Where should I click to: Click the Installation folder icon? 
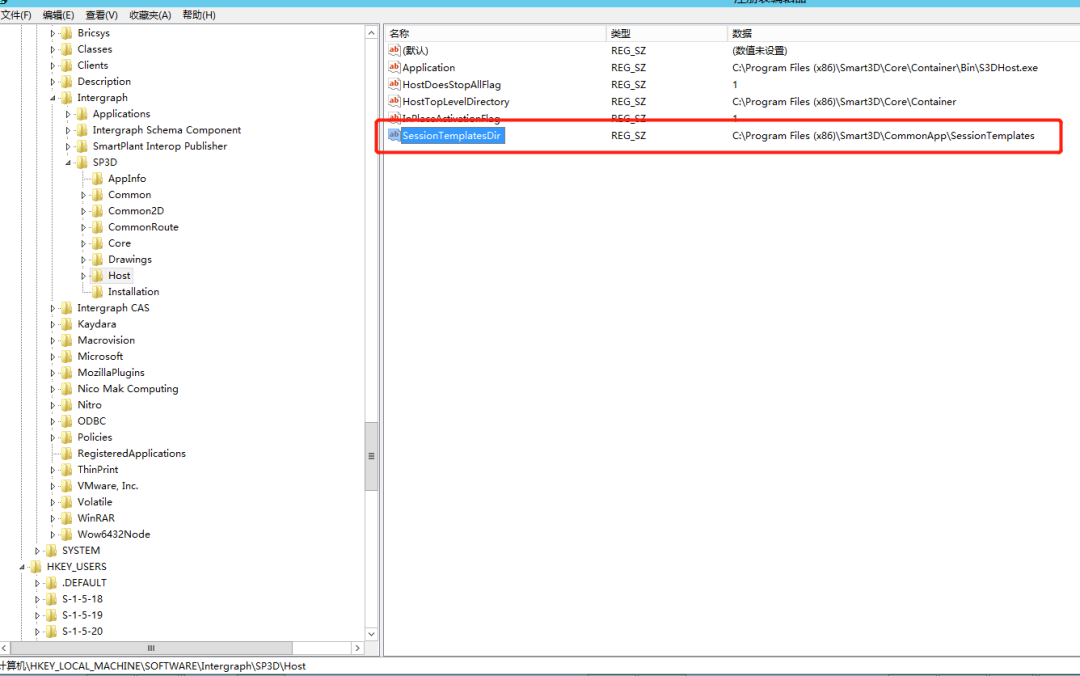click(97, 291)
